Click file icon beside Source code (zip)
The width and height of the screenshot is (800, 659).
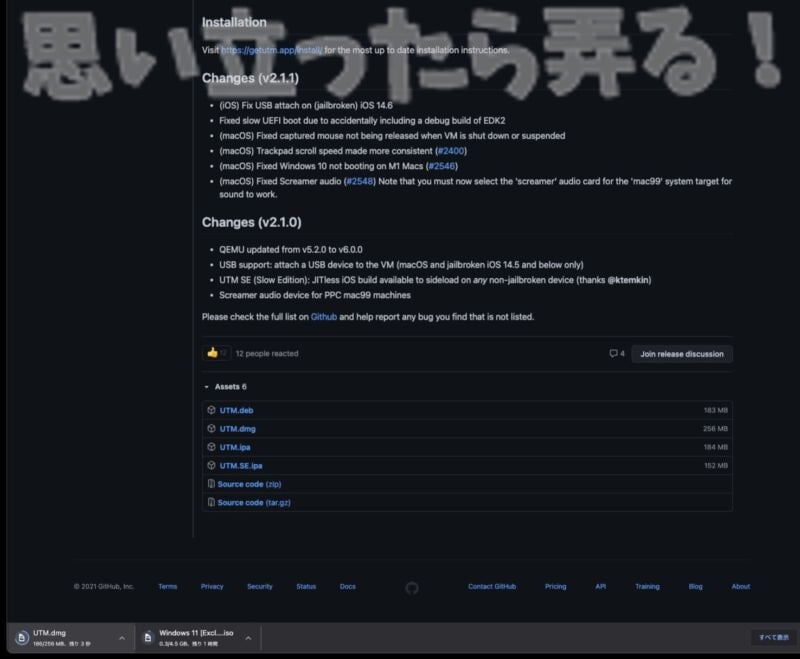211,484
